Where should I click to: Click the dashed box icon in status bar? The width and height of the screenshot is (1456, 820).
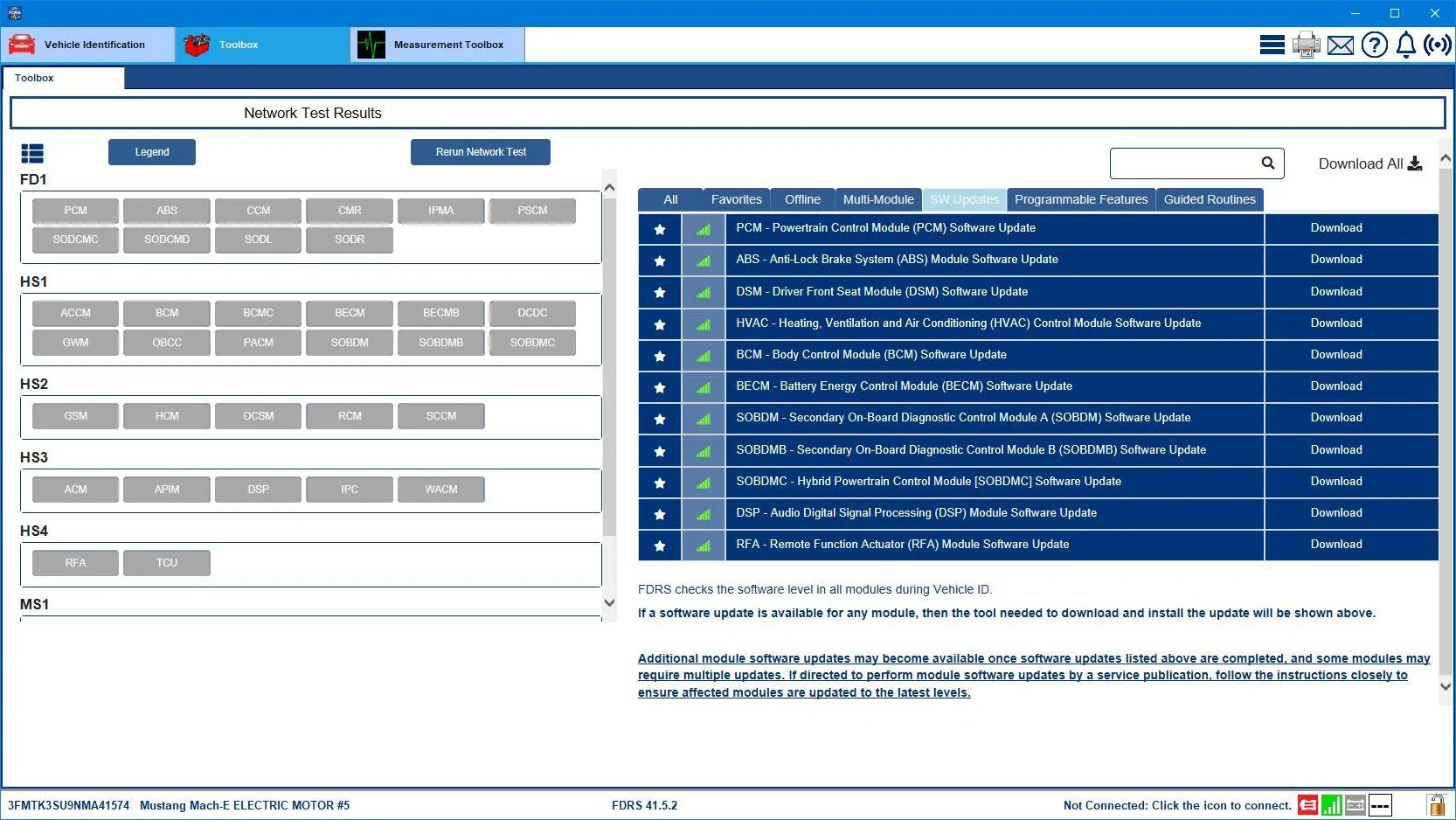1380,805
